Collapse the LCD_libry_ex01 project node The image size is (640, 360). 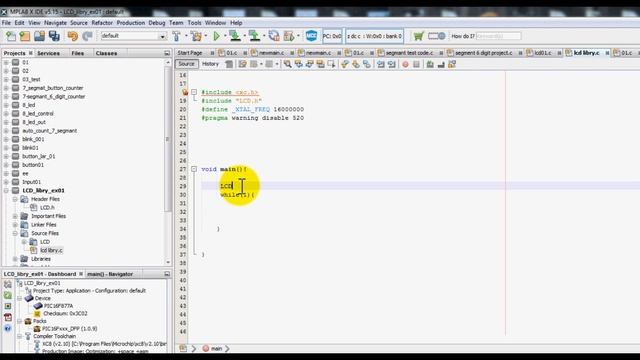[x=6, y=191]
